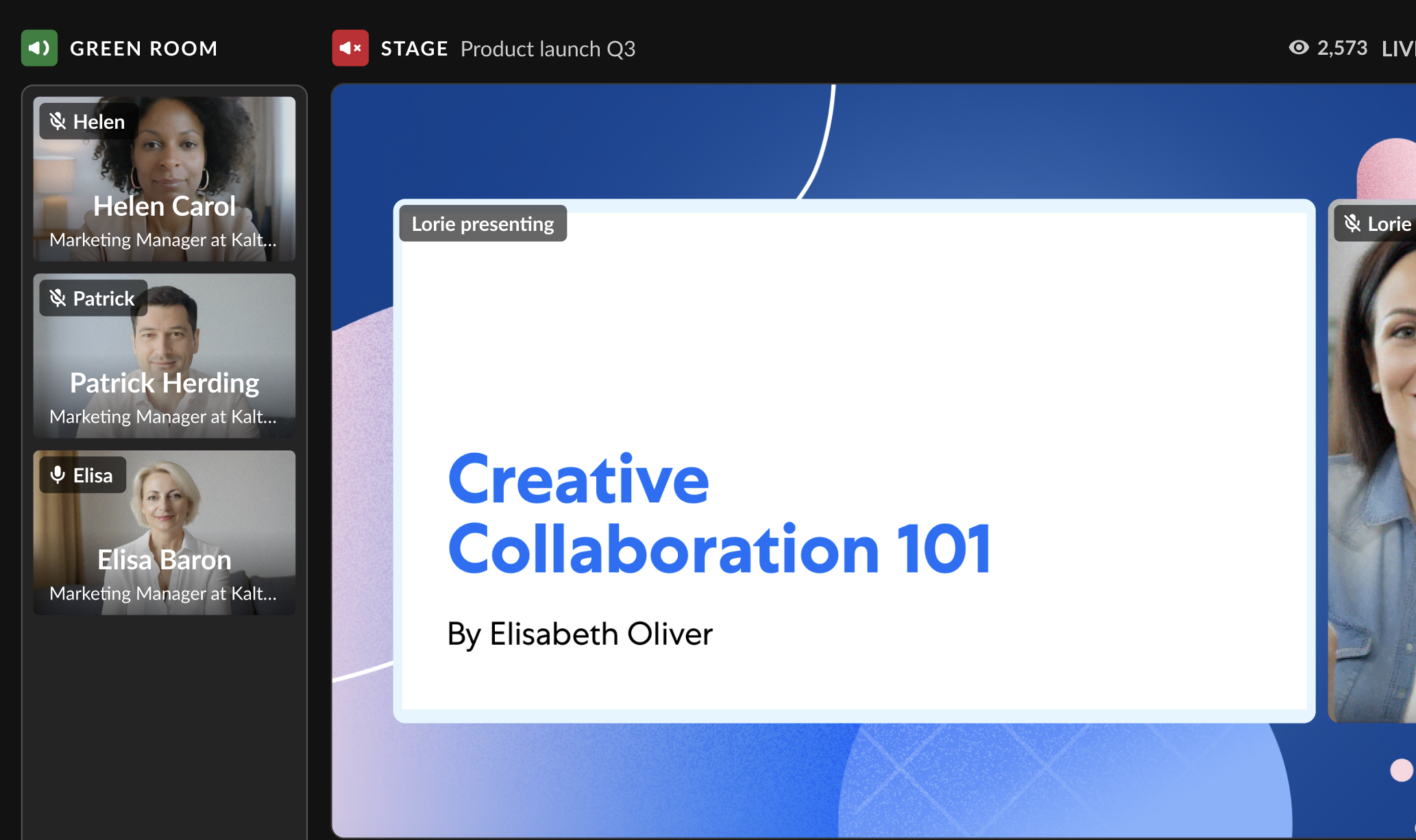Click the viewer count eye icon
Screen dimensions: 1416x840
pos(1299,48)
